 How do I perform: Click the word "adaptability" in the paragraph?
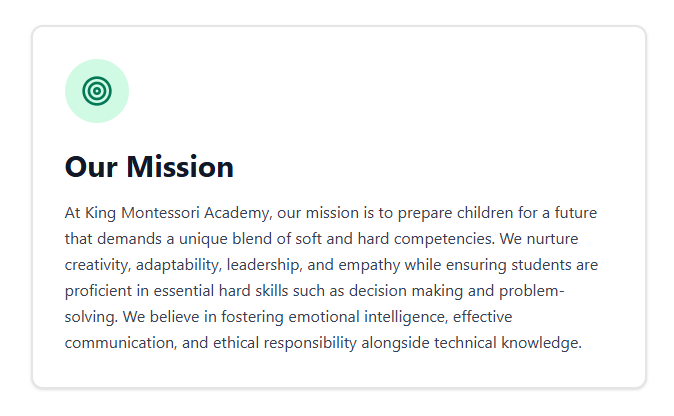177,265
